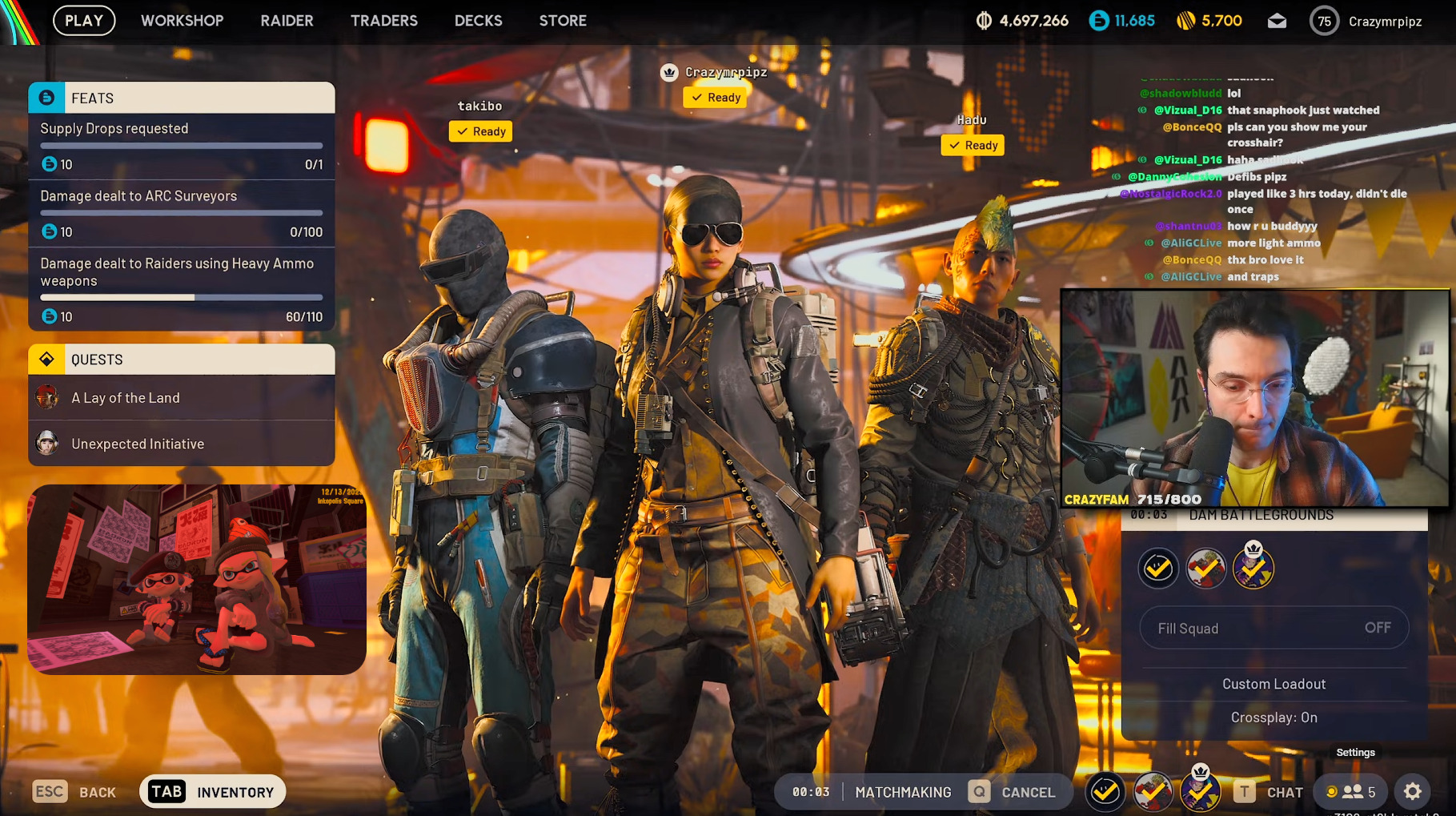Click Hadu's Ready status badge
The height and width of the screenshot is (816, 1456).
coord(973,145)
